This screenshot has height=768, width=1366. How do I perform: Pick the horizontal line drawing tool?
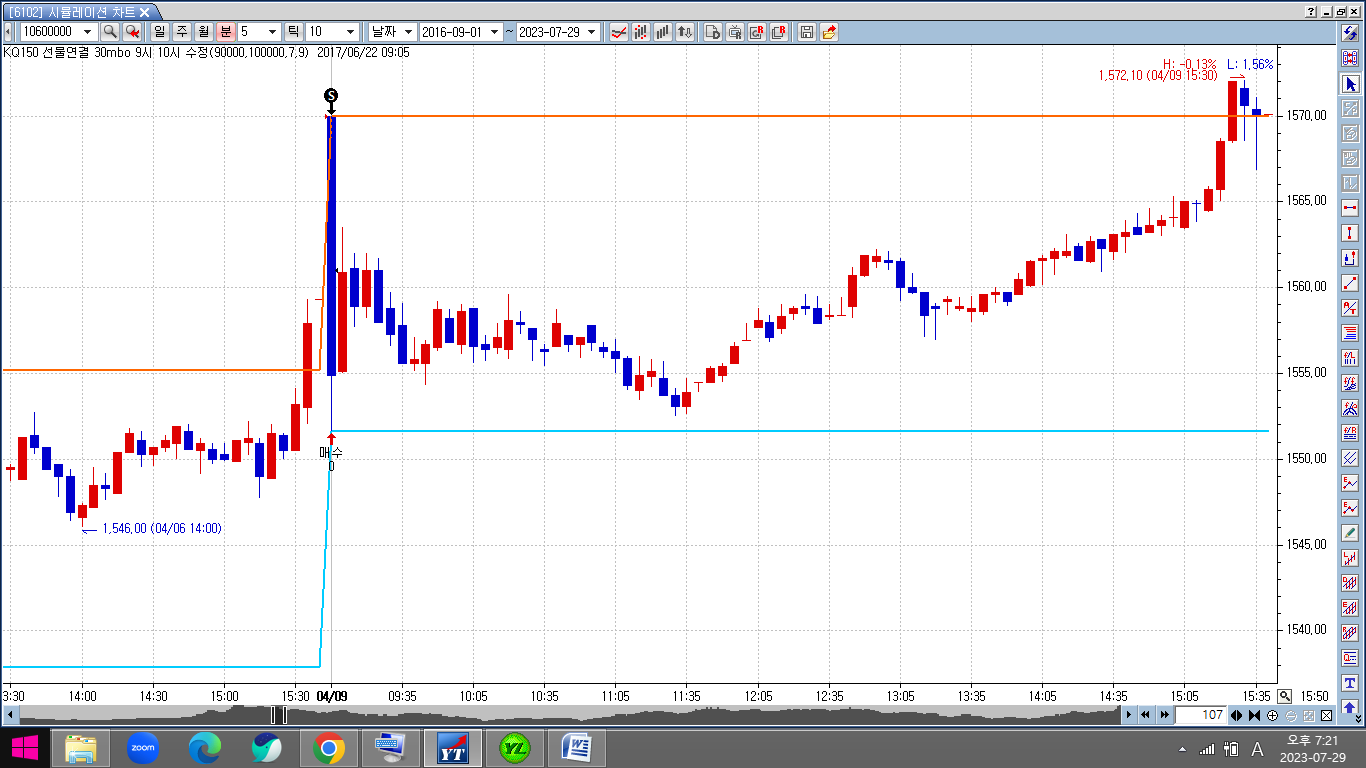[x=1350, y=208]
